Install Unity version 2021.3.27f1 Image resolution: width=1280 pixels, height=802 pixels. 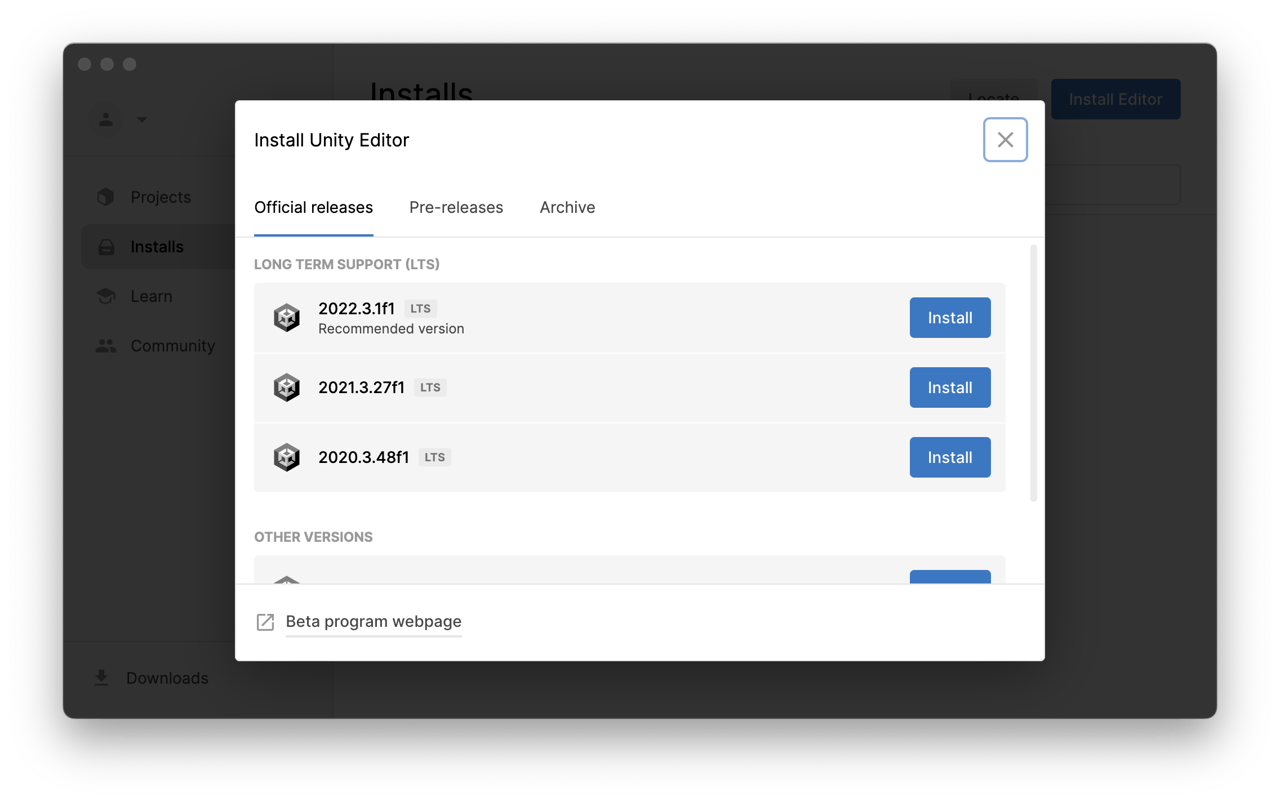point(950,388)
